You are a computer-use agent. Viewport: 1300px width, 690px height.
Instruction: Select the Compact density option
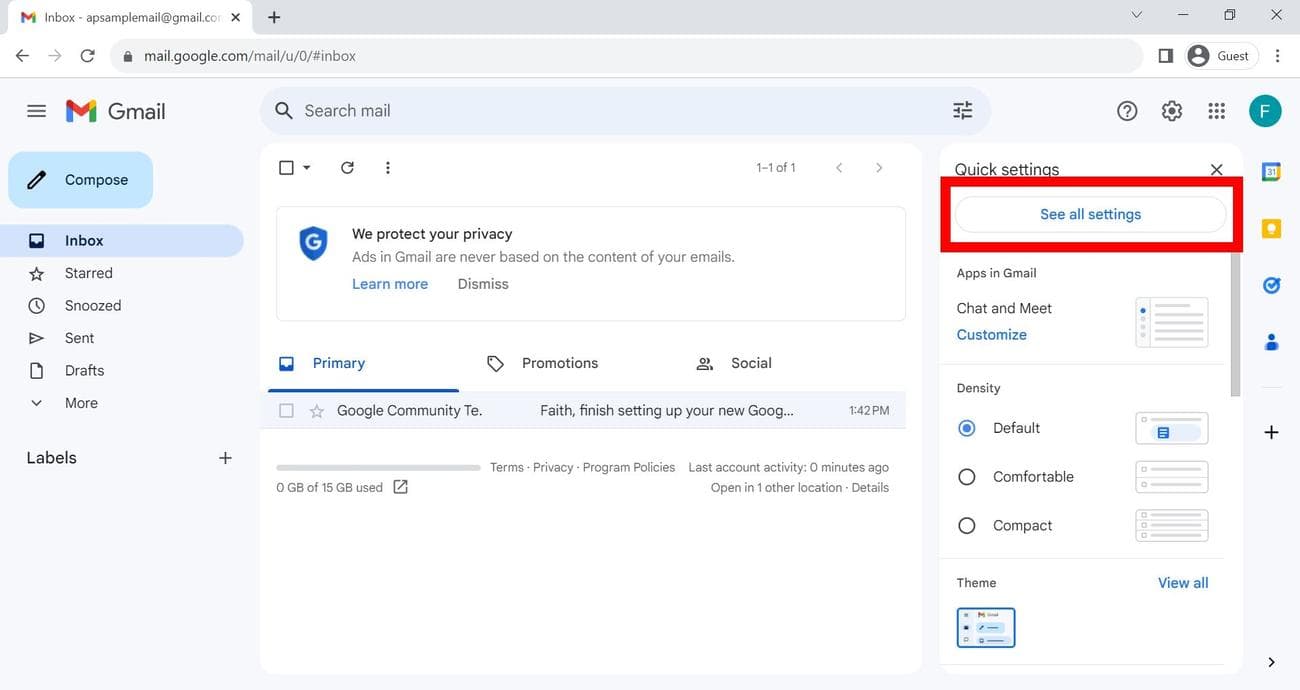[x=966, y=524]
